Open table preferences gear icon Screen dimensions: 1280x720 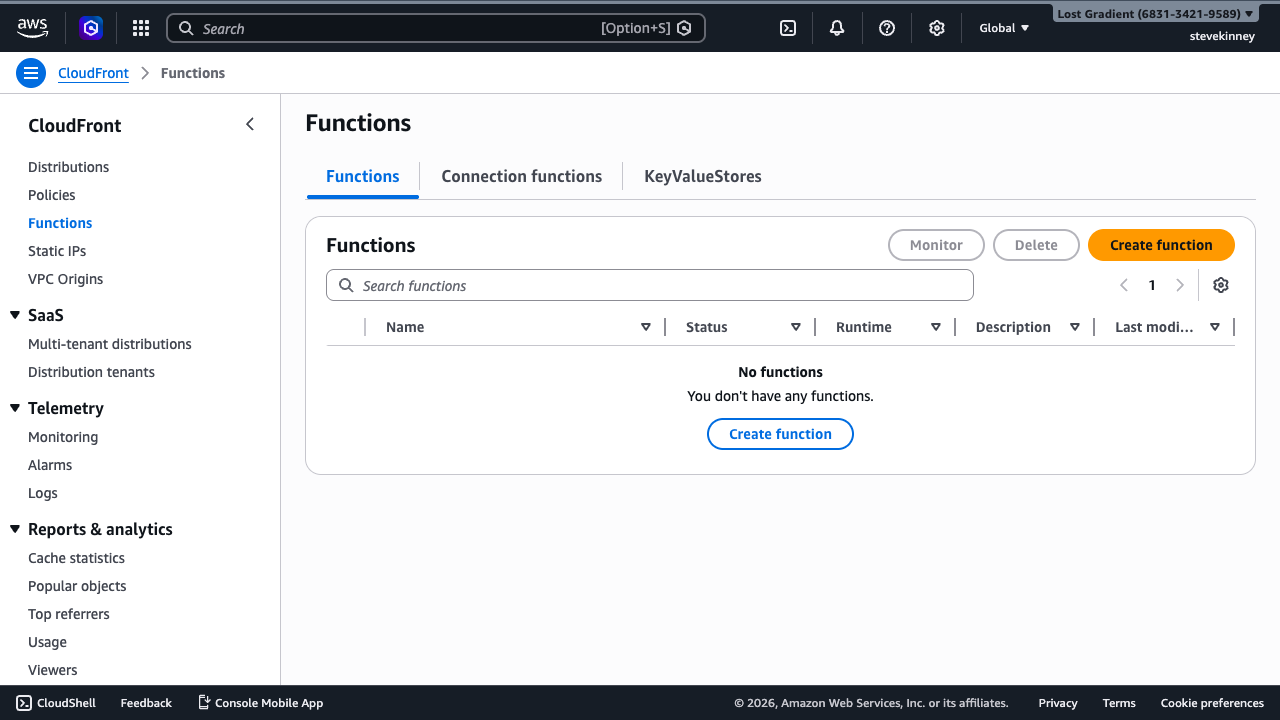[1221, 285]
